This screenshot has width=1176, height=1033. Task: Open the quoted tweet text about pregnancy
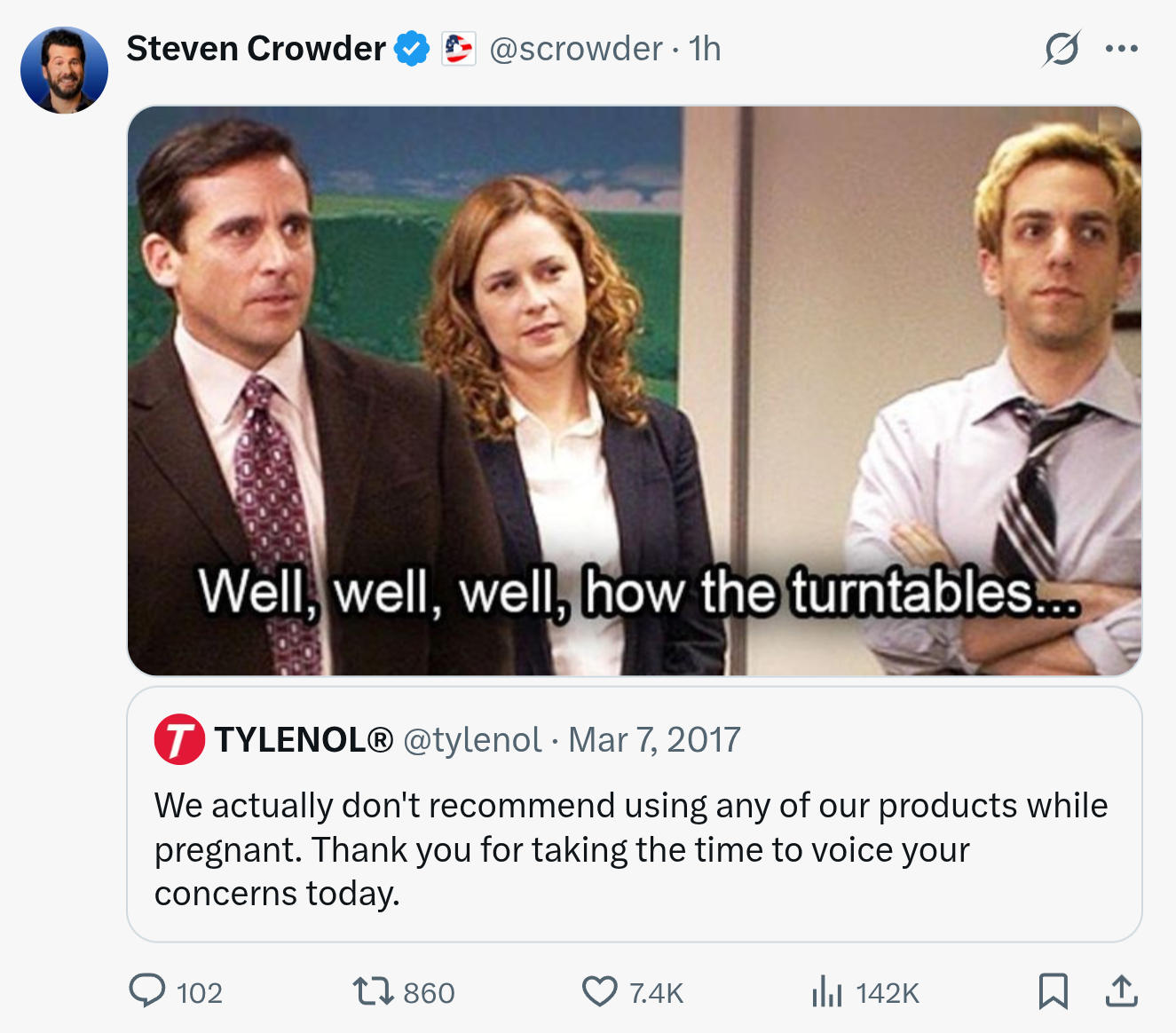631,849
